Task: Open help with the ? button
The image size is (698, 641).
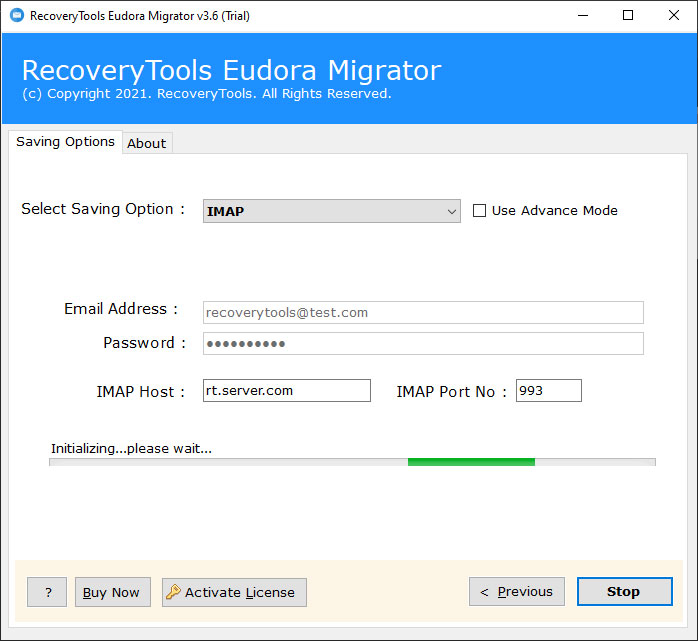Action: [47, 592]
